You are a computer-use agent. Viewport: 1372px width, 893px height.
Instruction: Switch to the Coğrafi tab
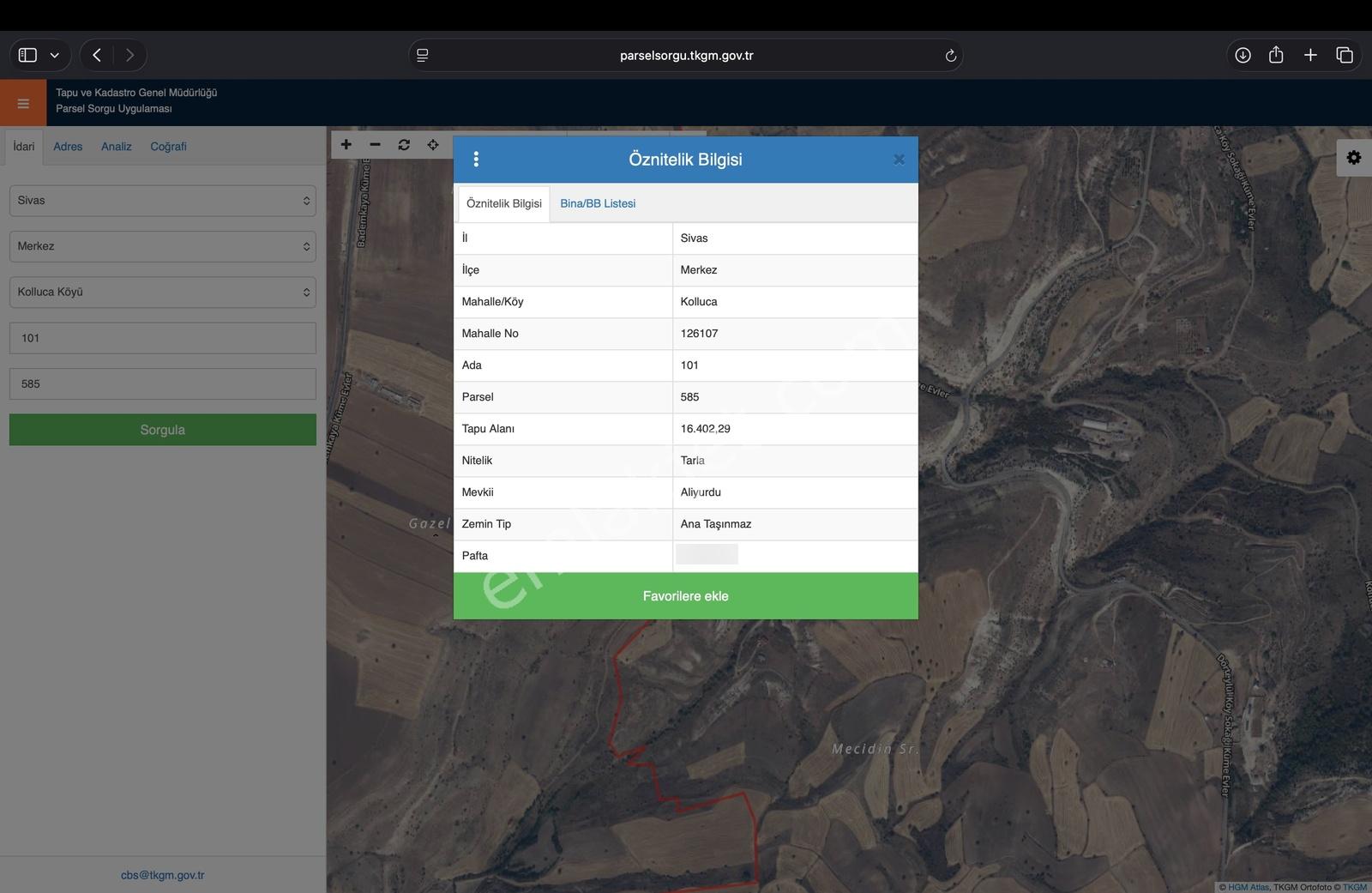click(x=168, y=147)
